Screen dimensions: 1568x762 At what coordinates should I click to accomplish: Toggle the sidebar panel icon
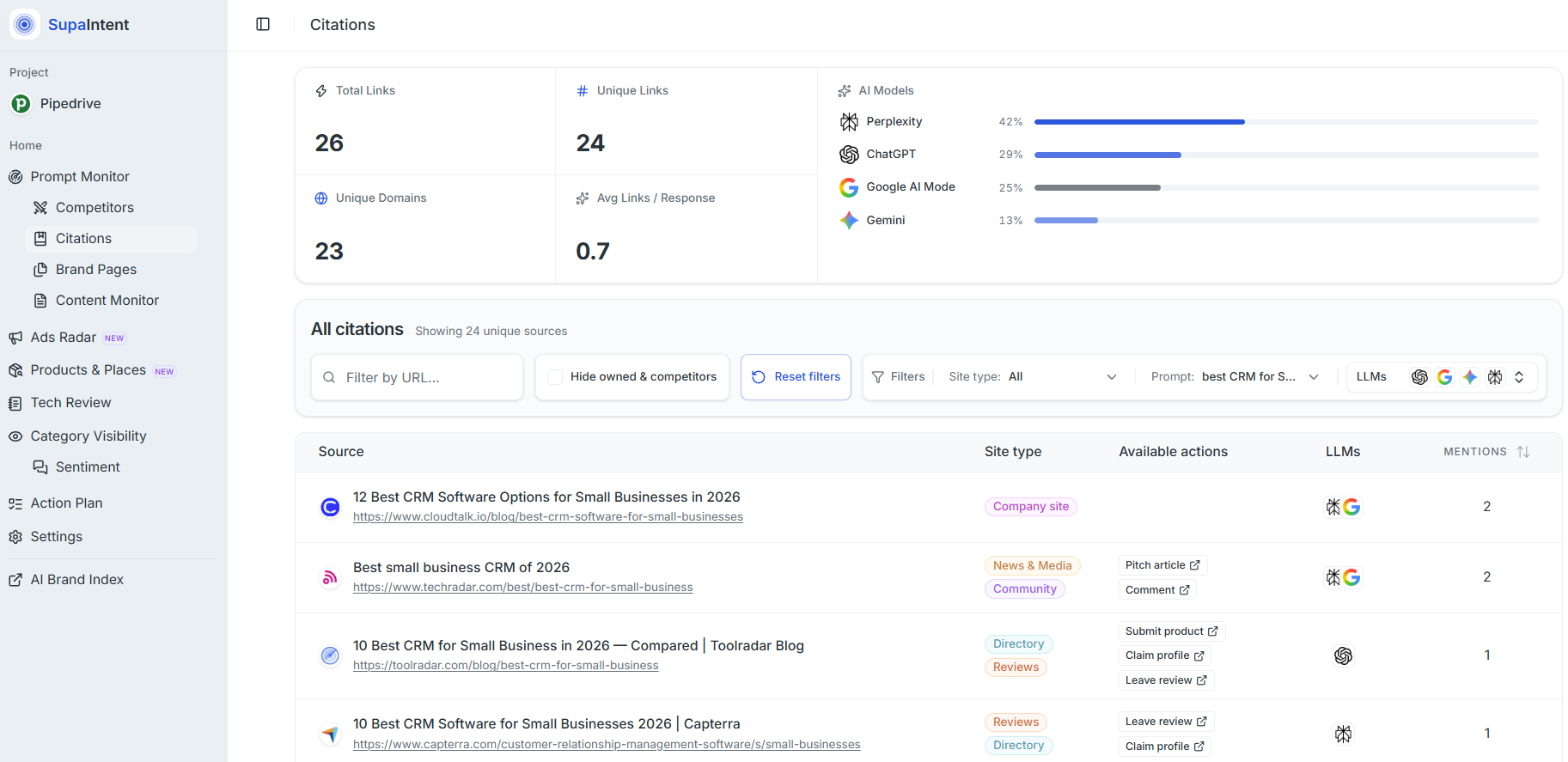click(263, 24)
